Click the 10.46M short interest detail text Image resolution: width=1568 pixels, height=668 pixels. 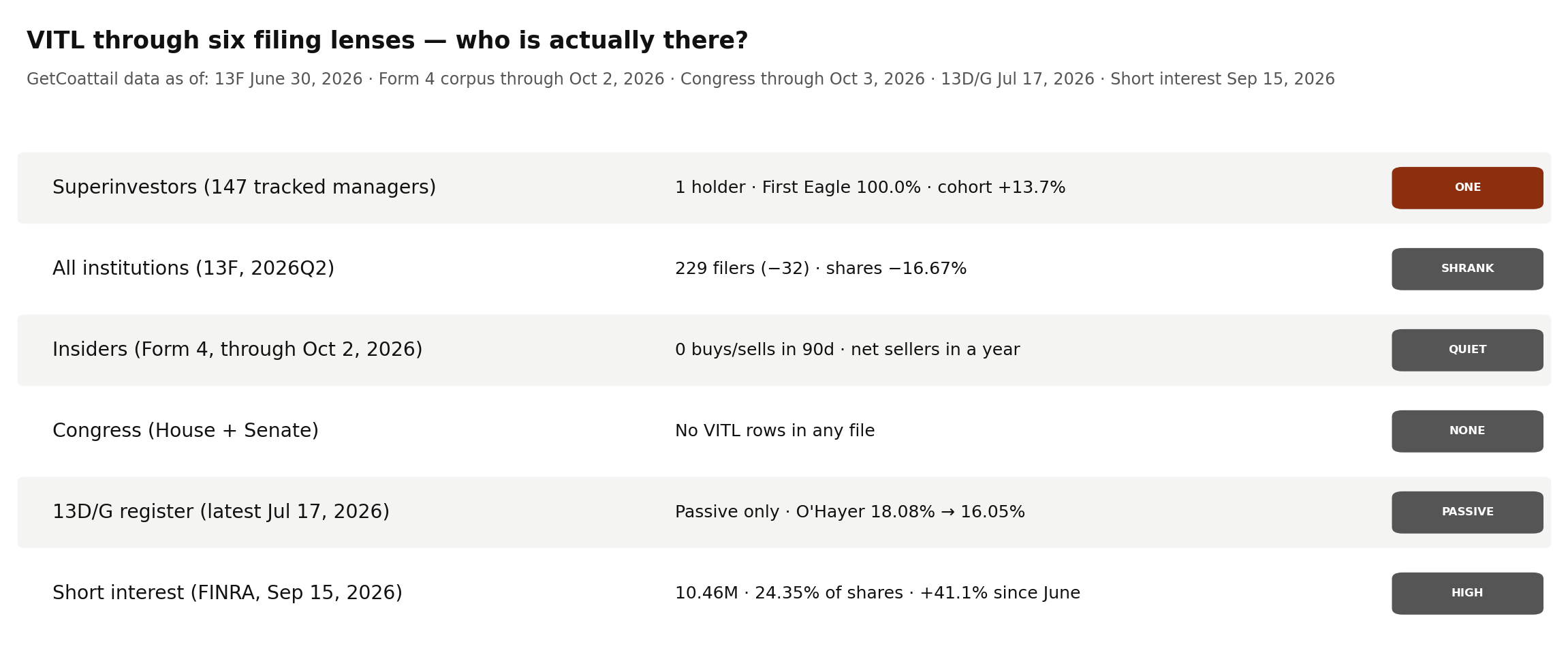877,594
